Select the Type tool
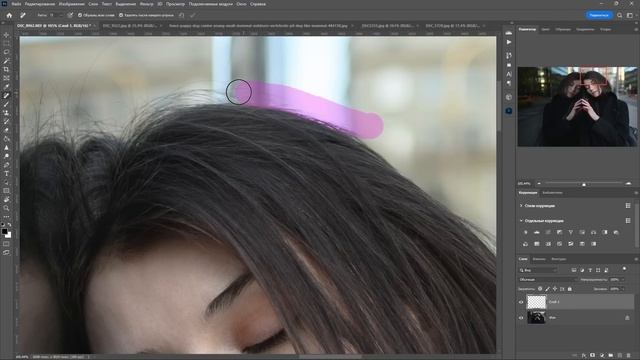Screen dimensions: 640x360 point(6,173)
